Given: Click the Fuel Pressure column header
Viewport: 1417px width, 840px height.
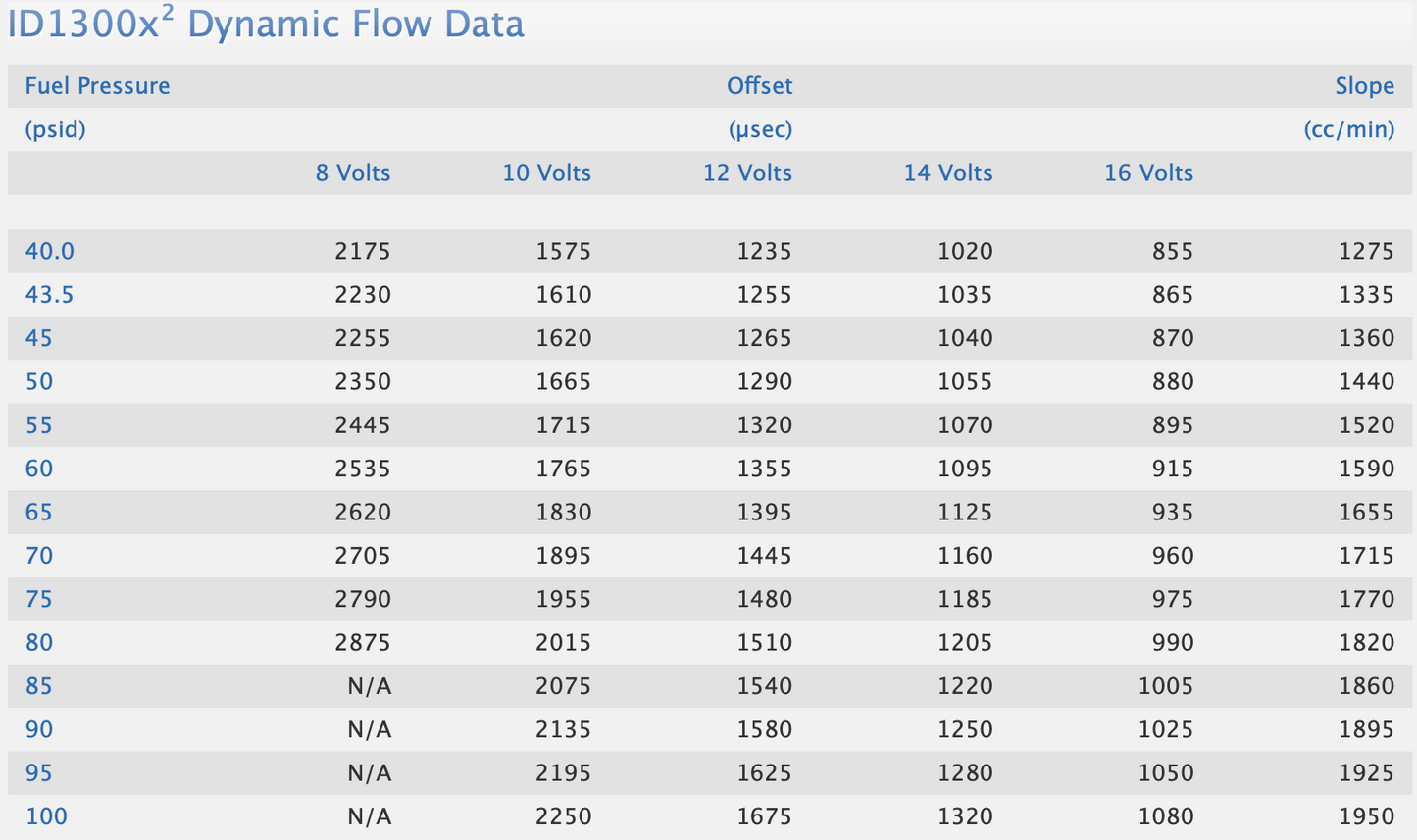Looking at the screenshot, I should [97, 86].
